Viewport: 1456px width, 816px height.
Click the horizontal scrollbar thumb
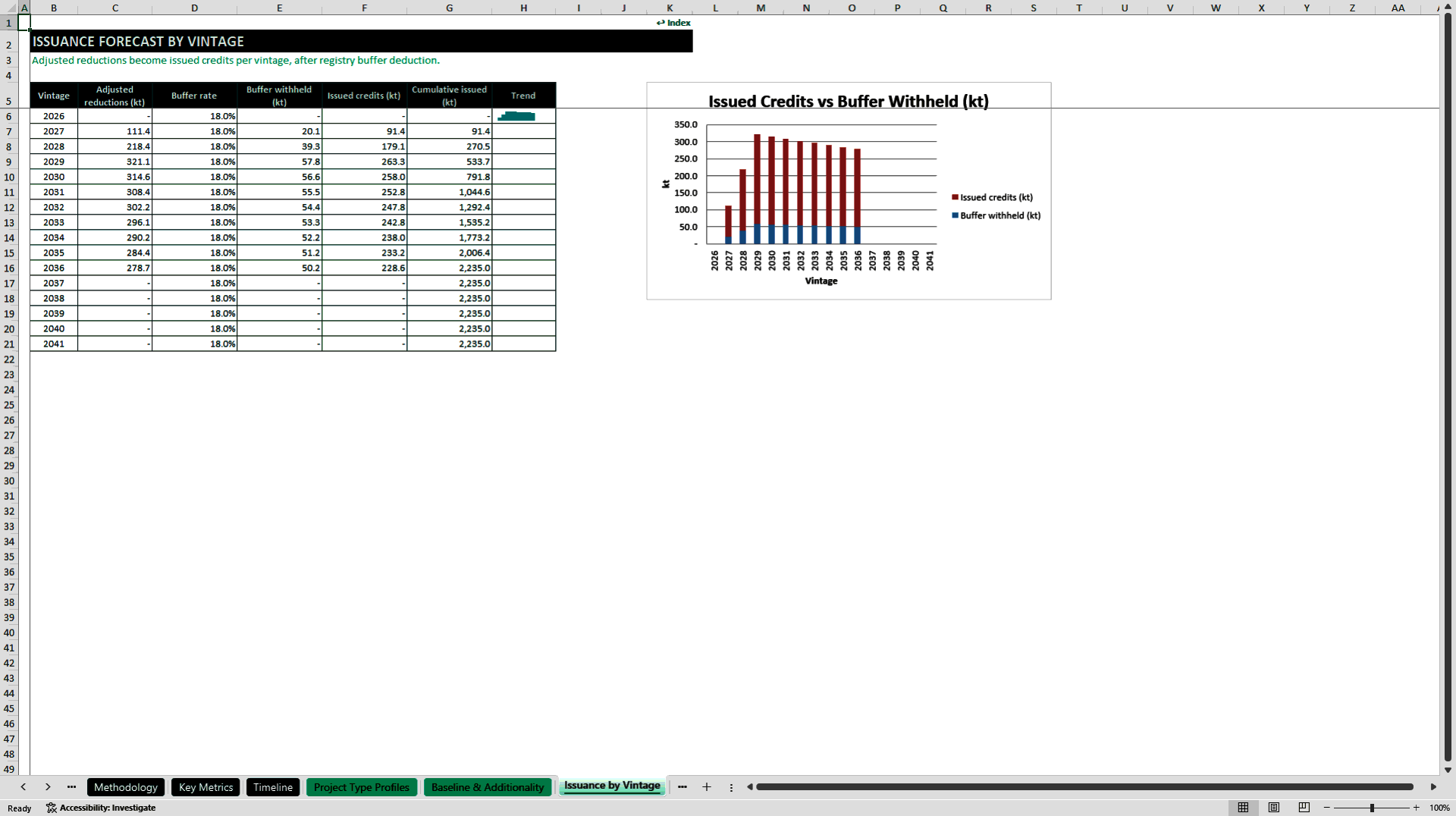click(x=1084, y=787)
